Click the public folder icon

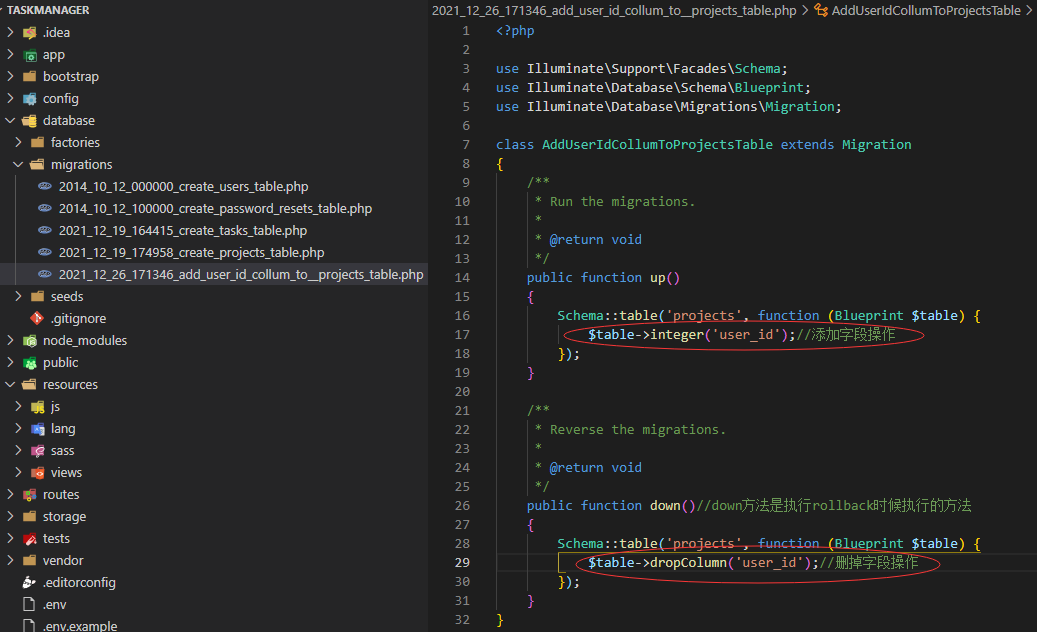30,362
